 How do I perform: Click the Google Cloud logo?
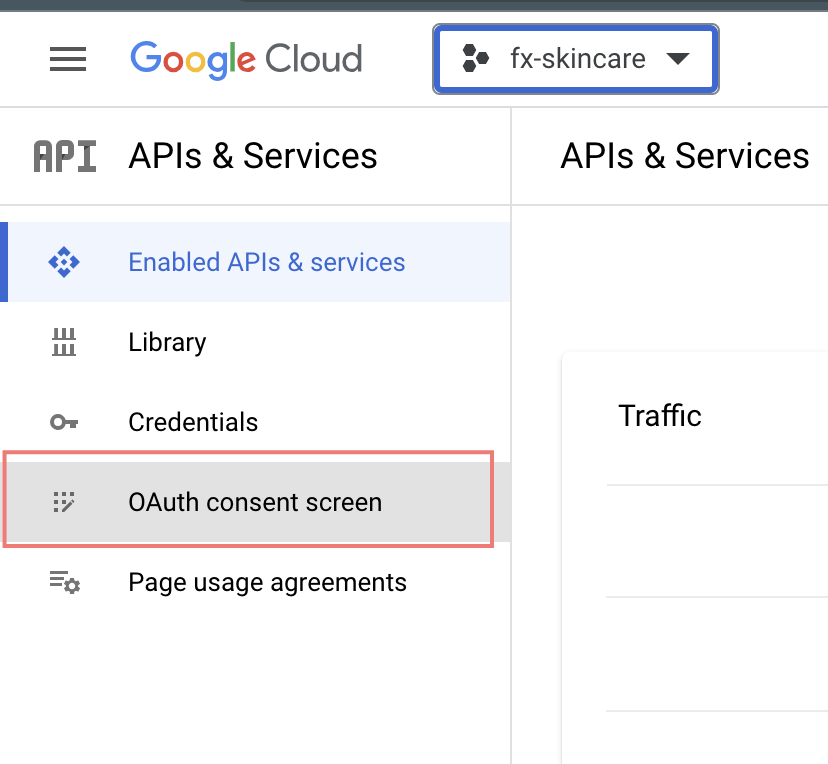tap(246, 59)
